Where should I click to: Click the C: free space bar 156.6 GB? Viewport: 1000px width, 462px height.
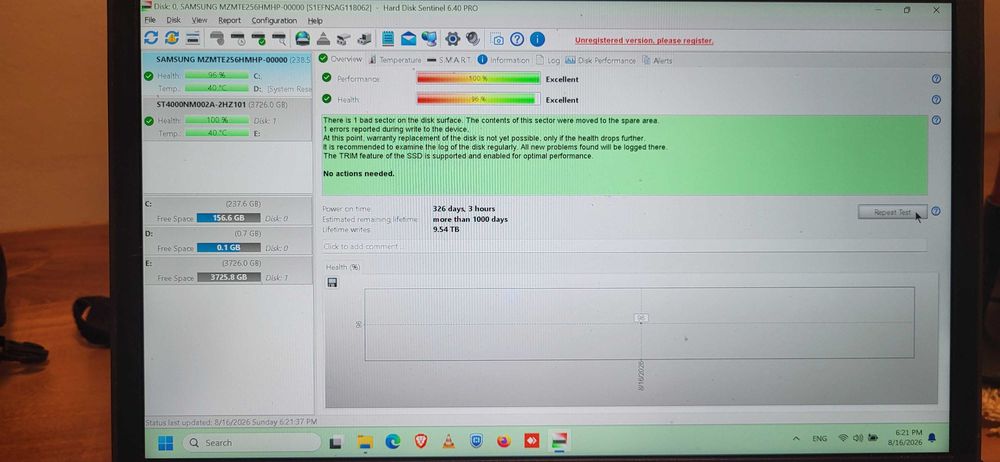(228, 218)
